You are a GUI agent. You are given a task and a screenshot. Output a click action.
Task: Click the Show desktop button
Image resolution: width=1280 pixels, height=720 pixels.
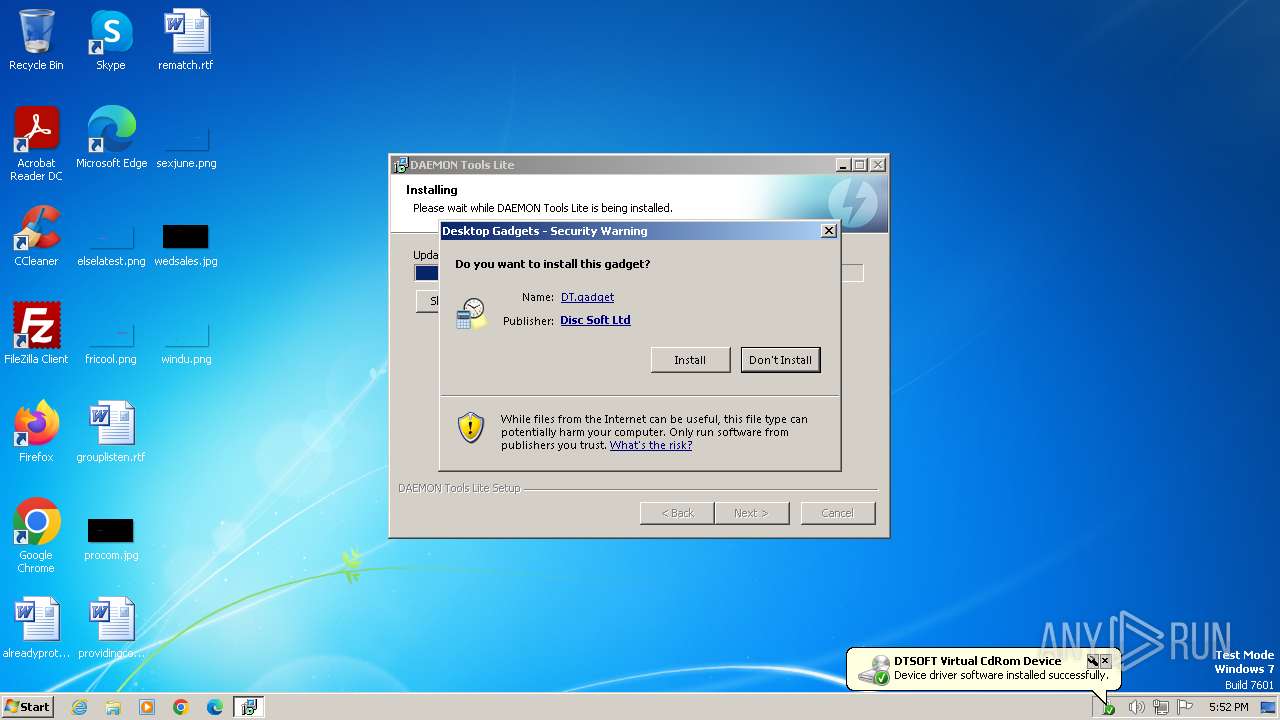pos(1270,707)
